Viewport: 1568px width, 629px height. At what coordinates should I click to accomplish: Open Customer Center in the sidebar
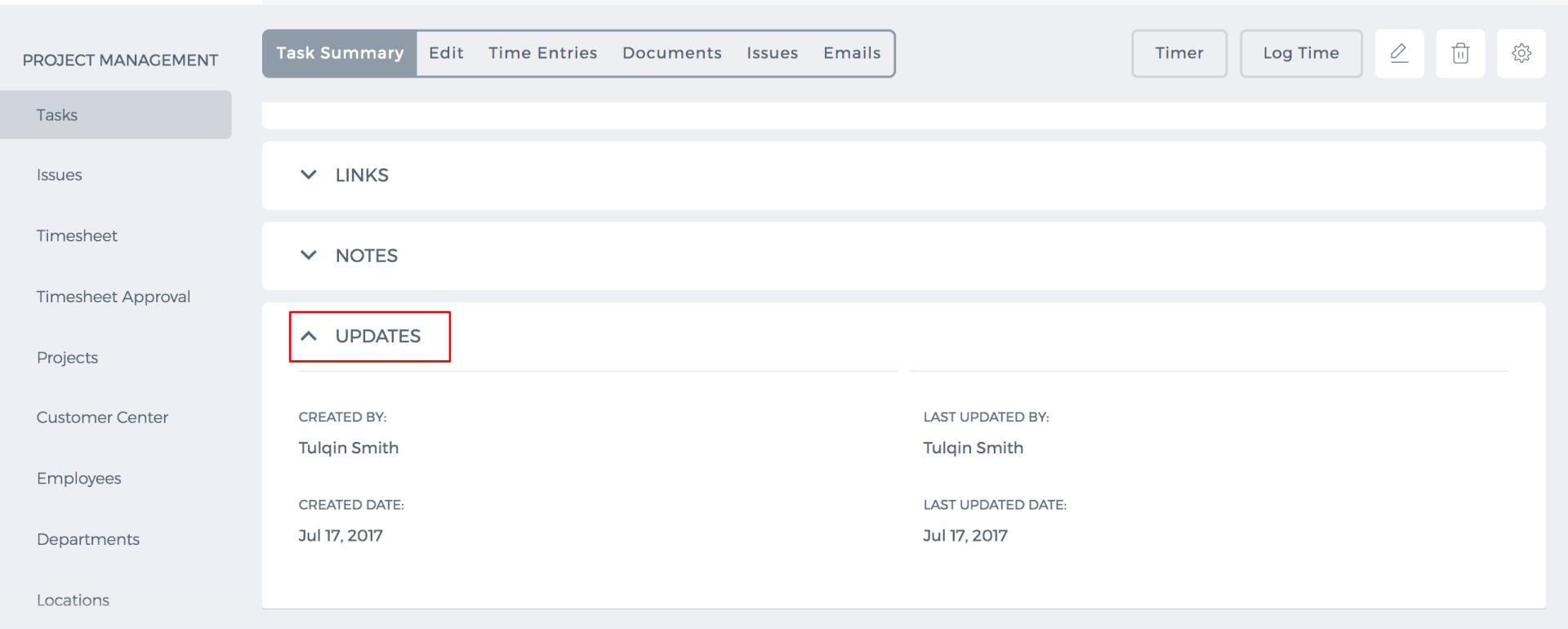coord(102,417)
